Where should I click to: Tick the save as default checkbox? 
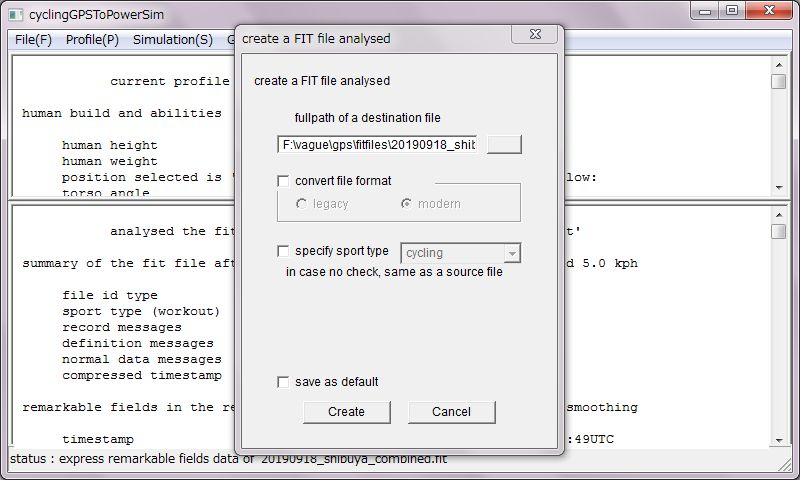tap(283, 382)
